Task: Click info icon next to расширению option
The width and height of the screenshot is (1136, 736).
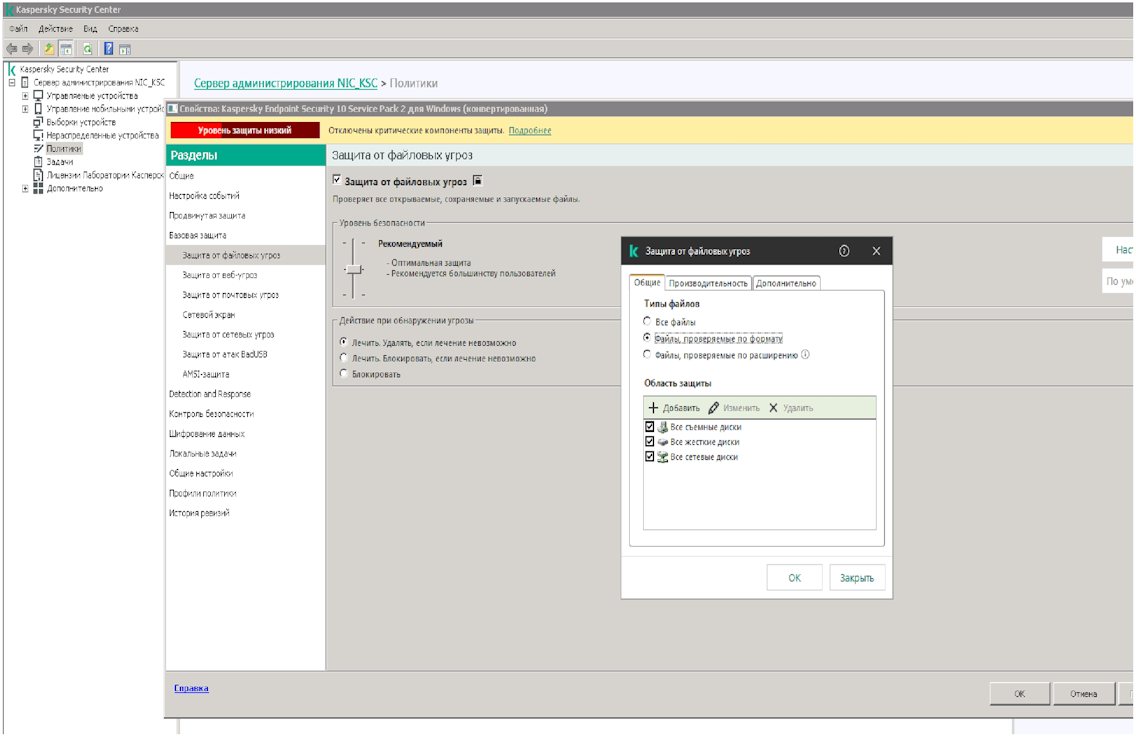Action: [805, 354]
